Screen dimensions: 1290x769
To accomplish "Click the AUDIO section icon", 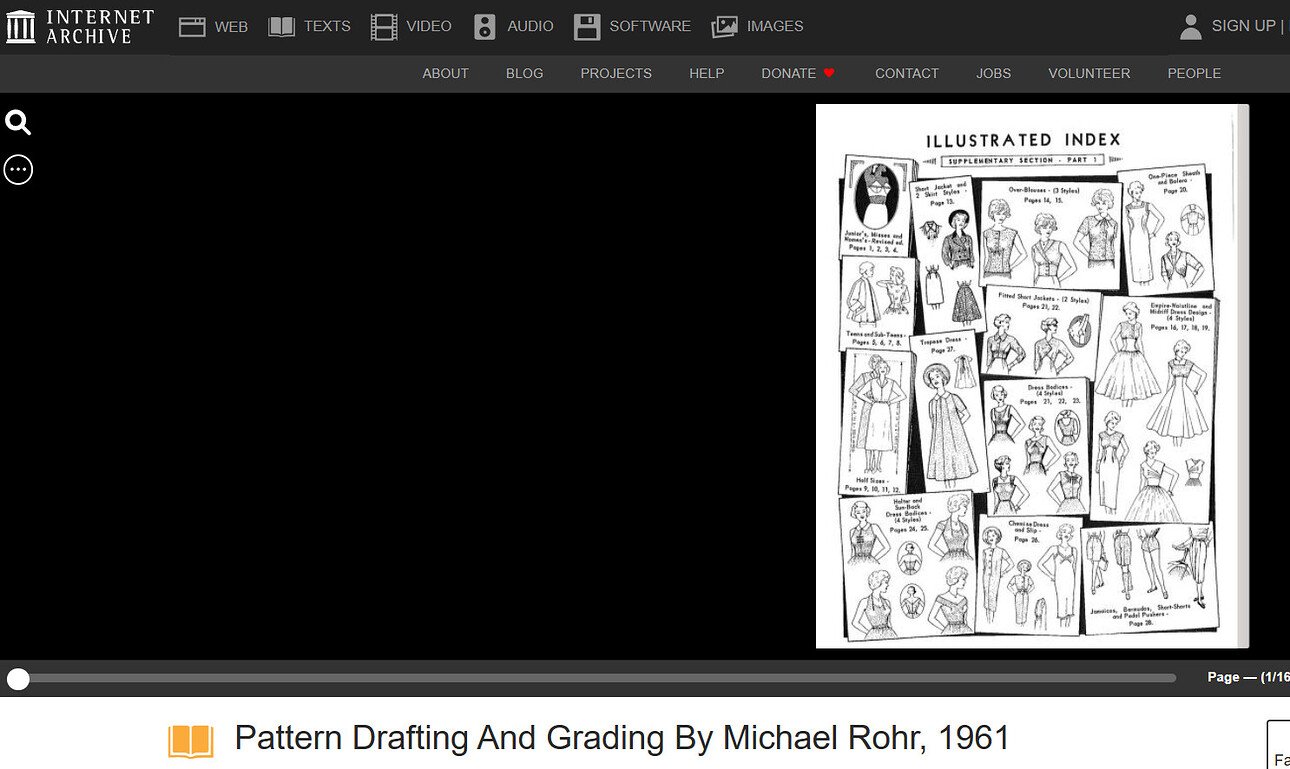I will (x=484, y=26).
